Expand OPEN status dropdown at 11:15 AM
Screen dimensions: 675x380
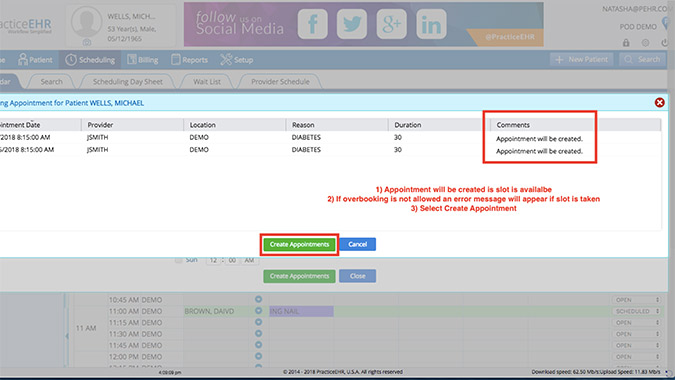tap(637, 322)
